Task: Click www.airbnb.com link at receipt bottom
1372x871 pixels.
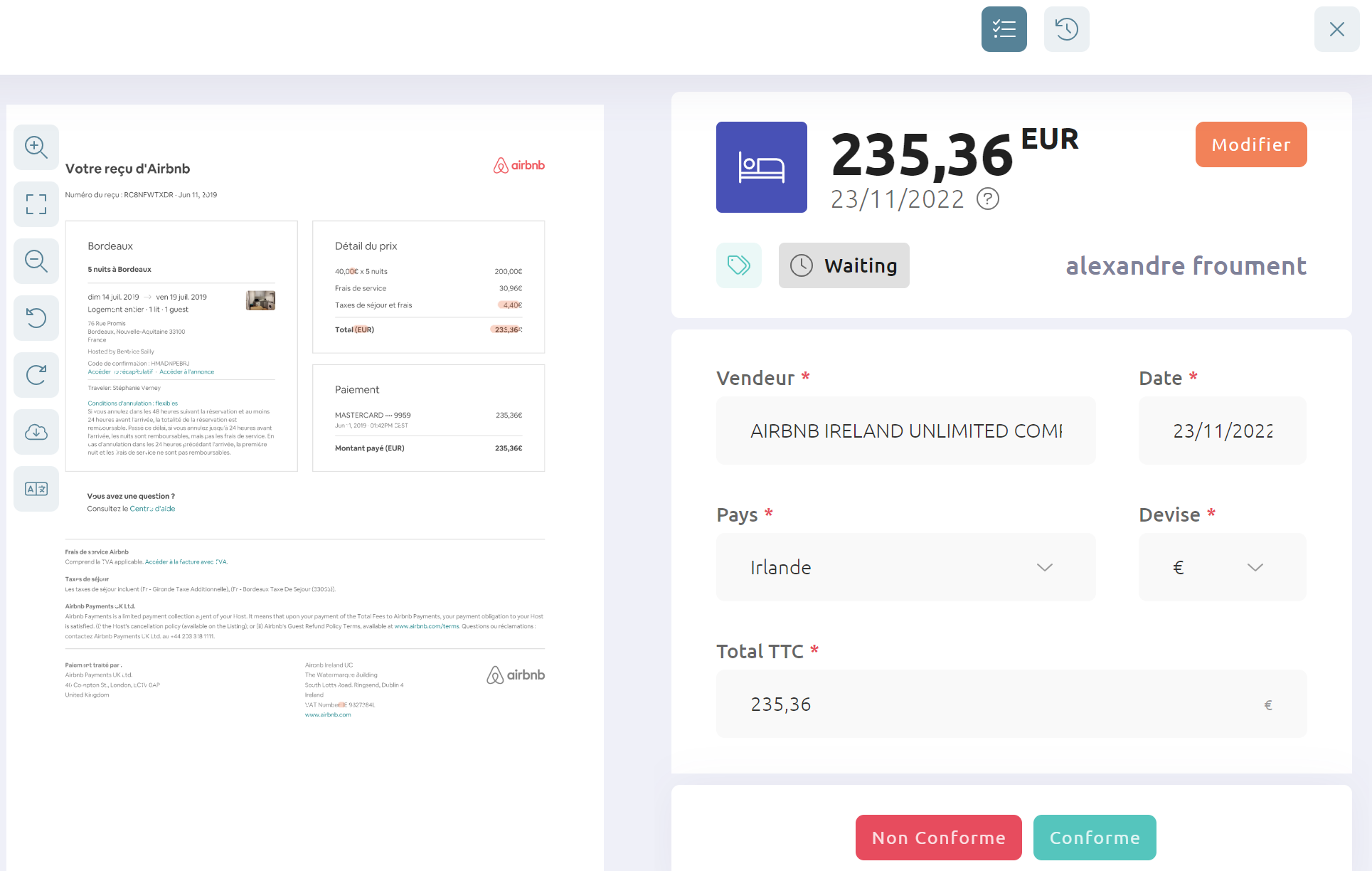Action: (x=328, y=714)
